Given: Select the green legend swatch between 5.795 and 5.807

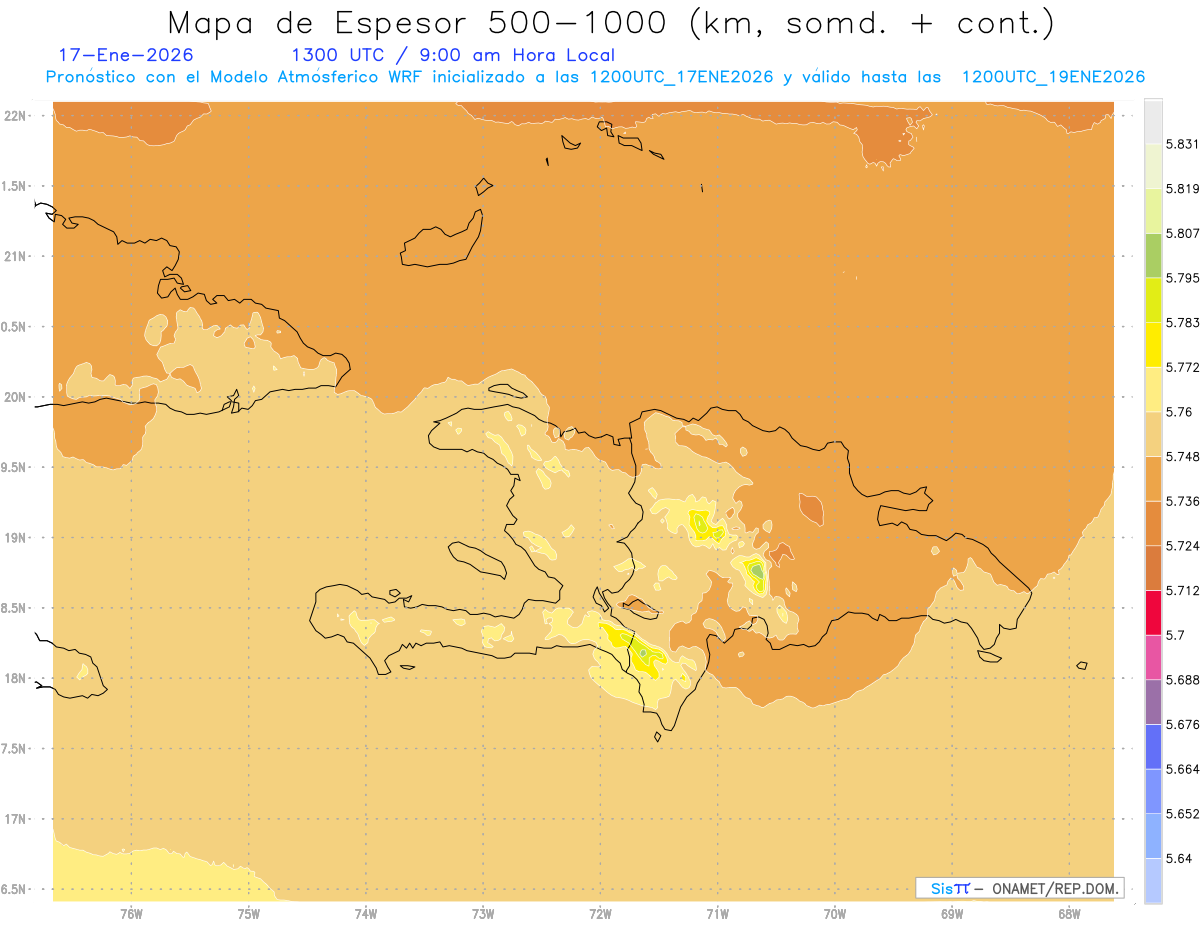Looking at the screenshot, I should 1153,255.
